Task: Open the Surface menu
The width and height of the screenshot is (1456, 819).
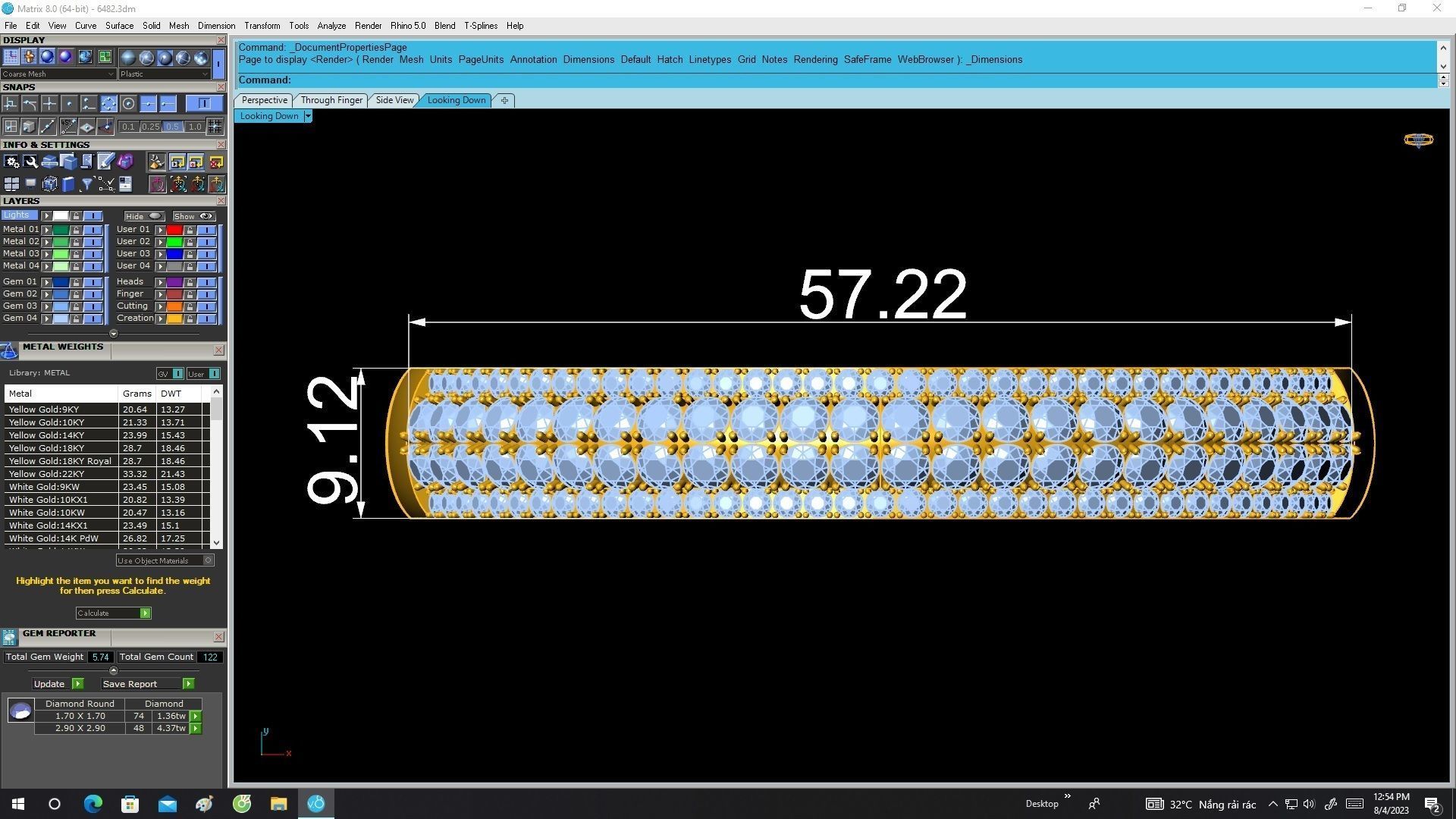Action: [x=119, y=26]
